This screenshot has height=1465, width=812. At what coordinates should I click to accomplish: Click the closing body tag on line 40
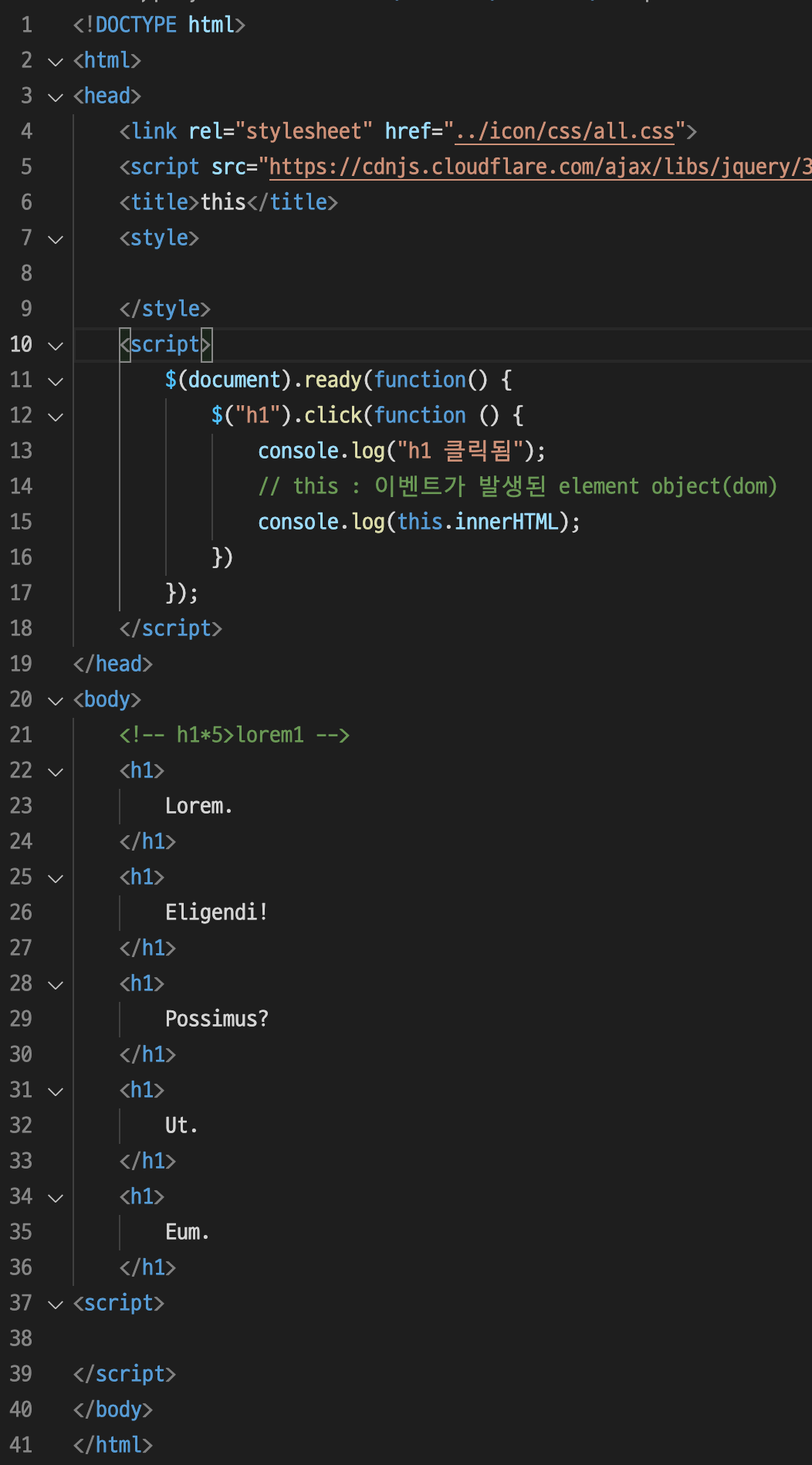pyautogui.click(x=113, y=1409)
